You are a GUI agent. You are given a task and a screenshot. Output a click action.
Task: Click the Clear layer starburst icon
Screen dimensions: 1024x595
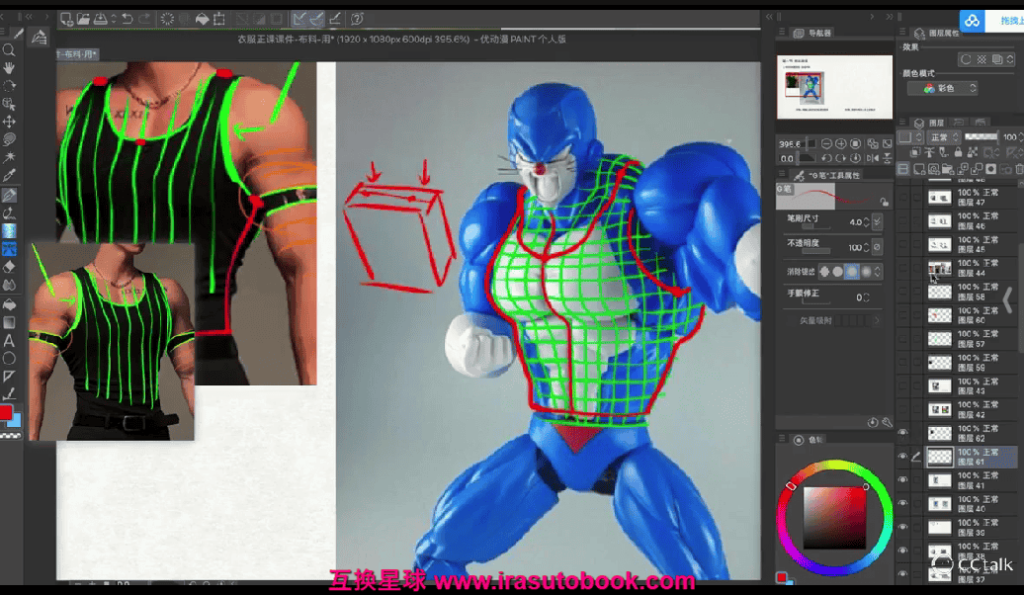click(x=167, y=19)
